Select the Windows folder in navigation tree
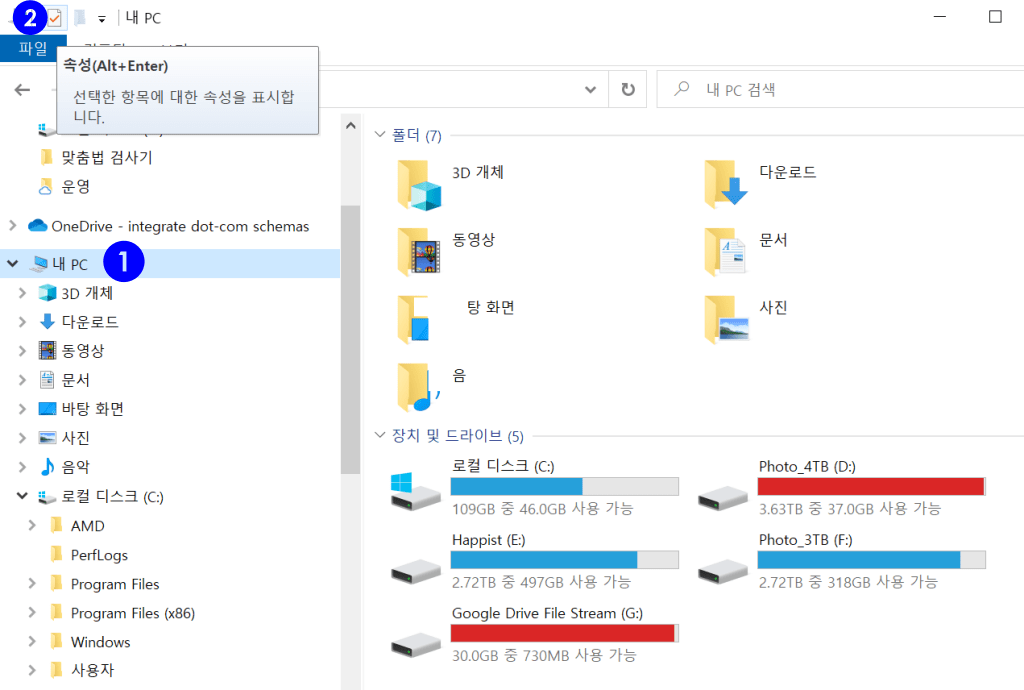Viewport: 1024px width, 690px height. pyautogui.click(x=100, y=642)
